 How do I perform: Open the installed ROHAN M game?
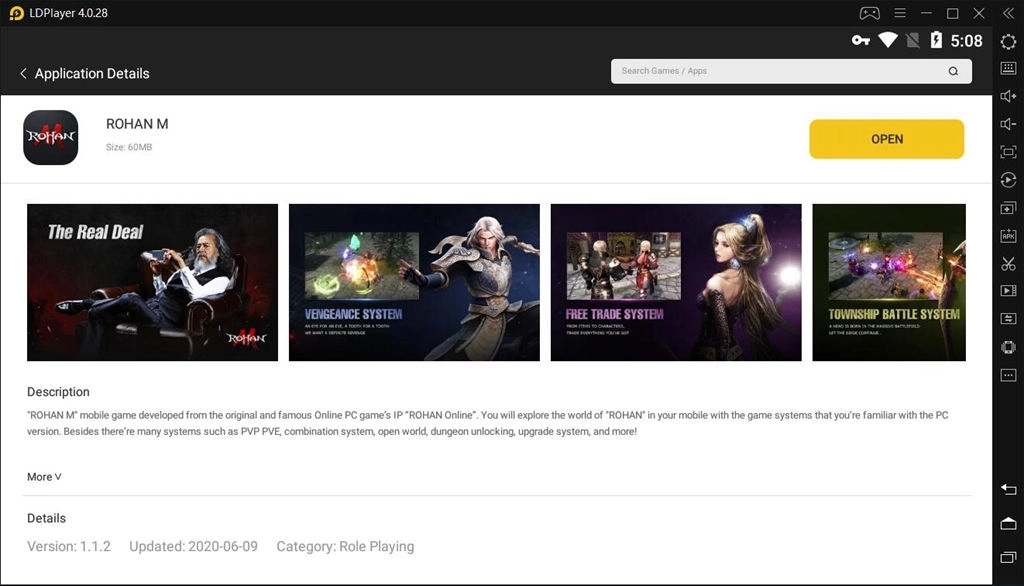click(886, 138)
